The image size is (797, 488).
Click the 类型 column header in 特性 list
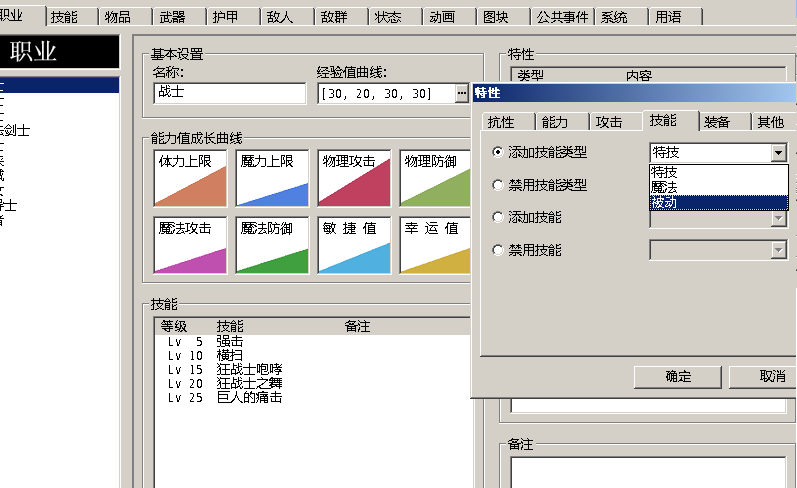[x=531, y=75]
